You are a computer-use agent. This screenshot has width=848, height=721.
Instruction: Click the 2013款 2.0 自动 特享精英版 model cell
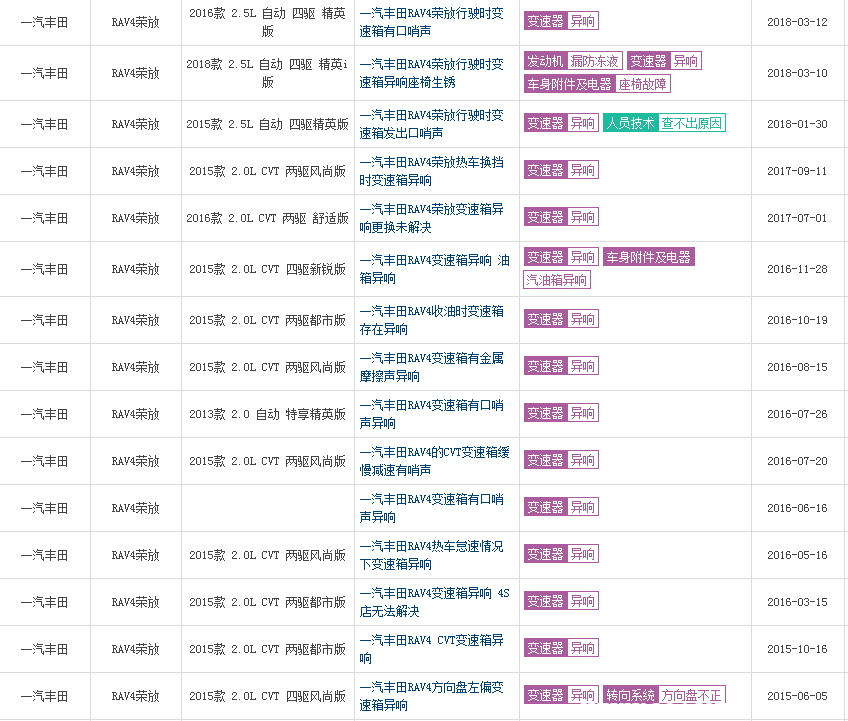(267, 414)
